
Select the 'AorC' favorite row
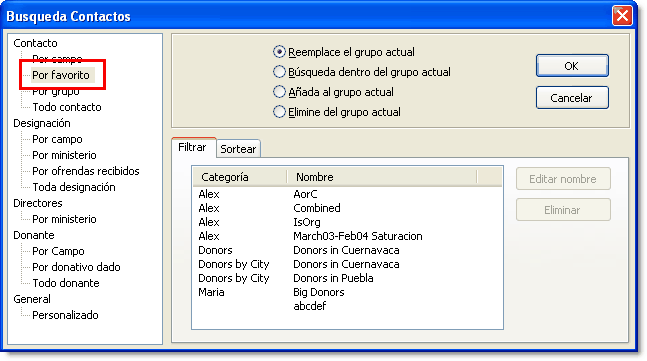tap(347, 194)
